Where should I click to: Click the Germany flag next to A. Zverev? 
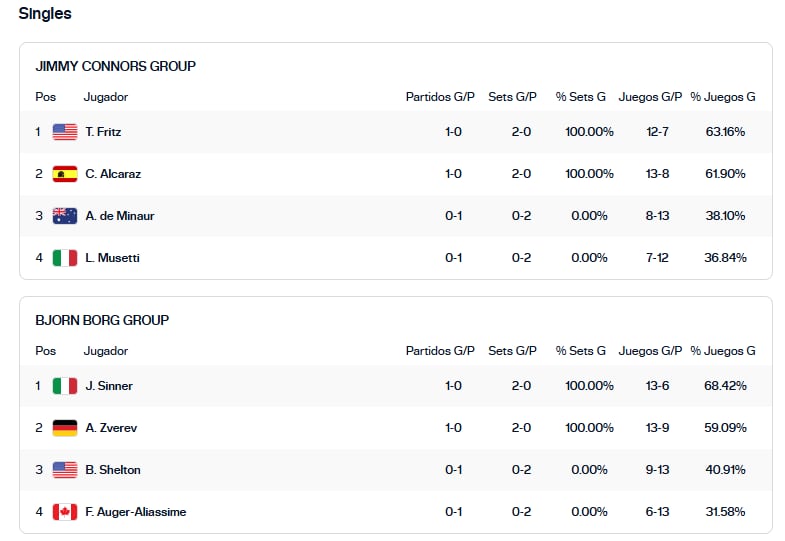tap(65, 428)
